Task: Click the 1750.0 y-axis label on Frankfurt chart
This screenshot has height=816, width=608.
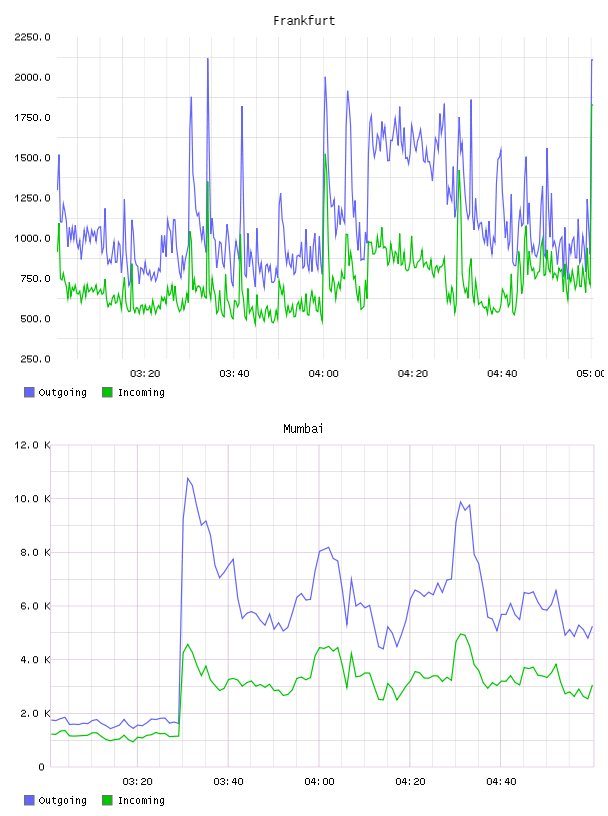Action: pyautogui.click(x=32, y=118)
